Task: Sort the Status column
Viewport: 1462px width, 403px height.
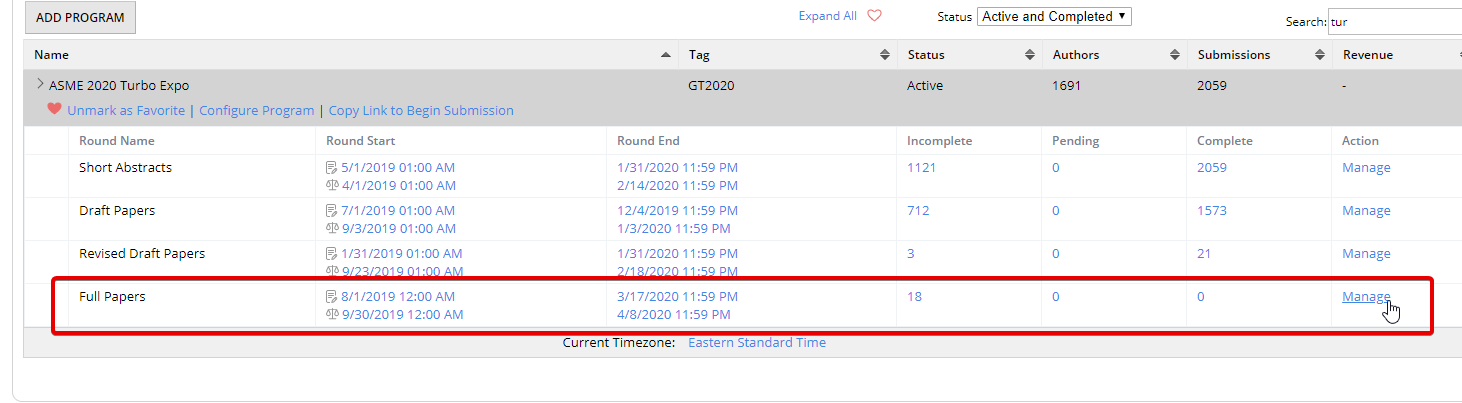Action: point(1030,55)
